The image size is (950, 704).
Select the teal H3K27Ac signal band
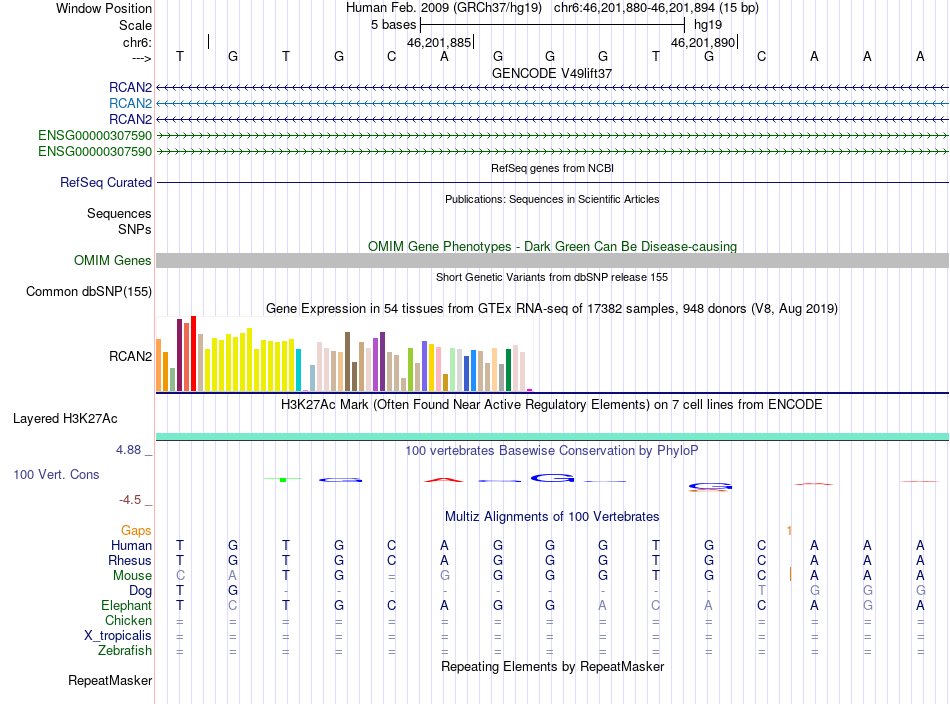(x=552, y=437)
